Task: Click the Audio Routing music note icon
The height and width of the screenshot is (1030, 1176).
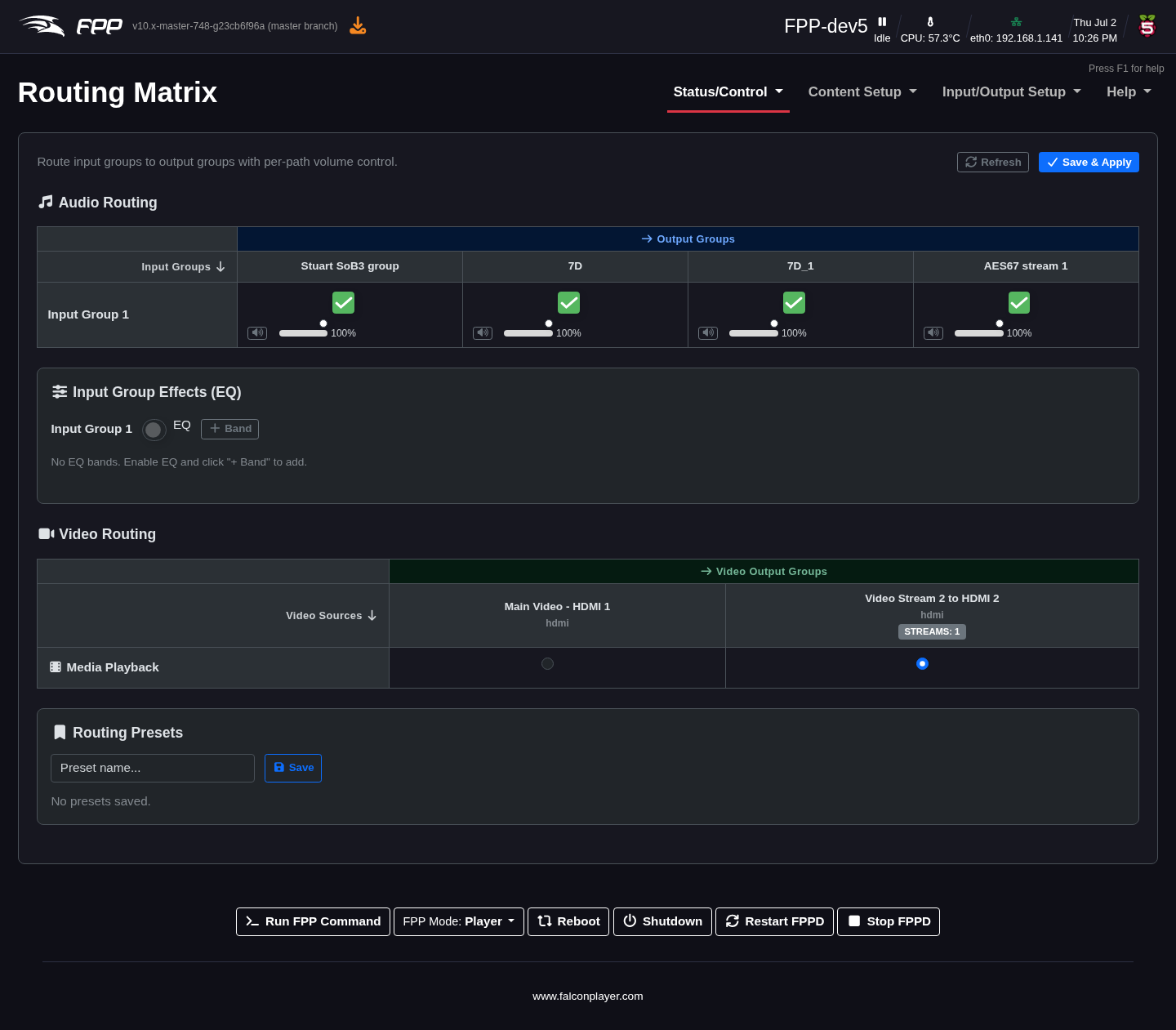Action: point(46,202)
